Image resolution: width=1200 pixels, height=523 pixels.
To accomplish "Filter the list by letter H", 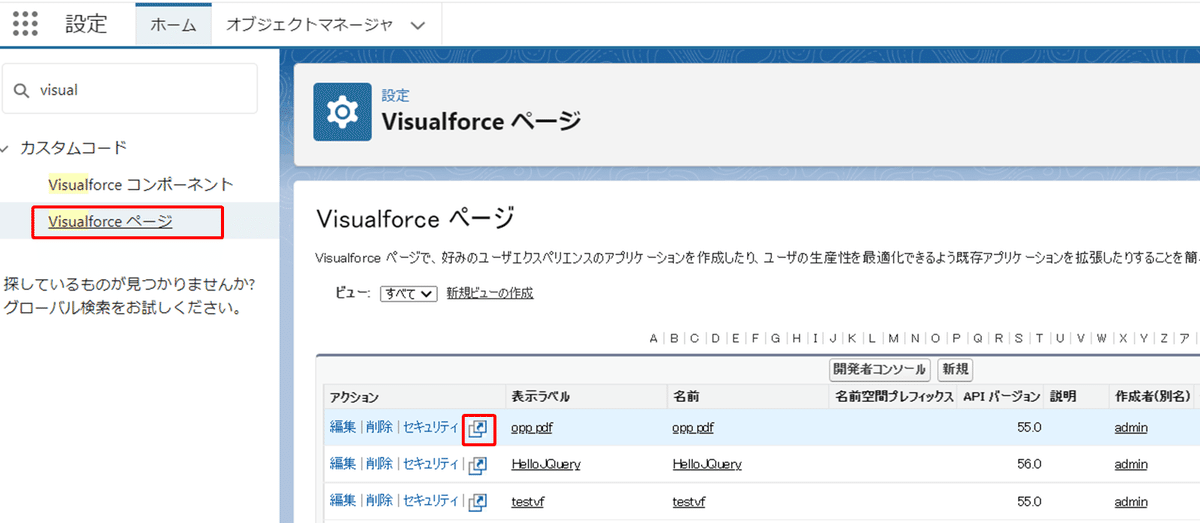I will point(796,338).
